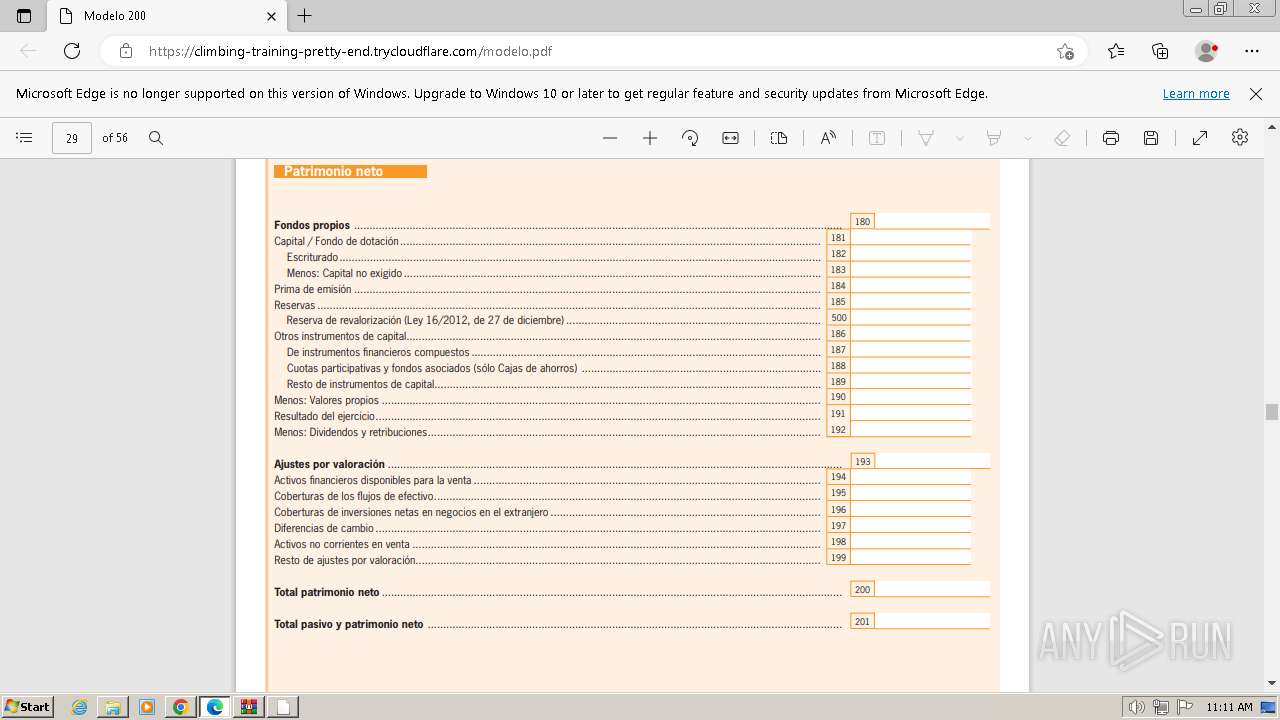Screen dimensions: 1280x720
Task: Select the Highlight tool
Action: 994,138
